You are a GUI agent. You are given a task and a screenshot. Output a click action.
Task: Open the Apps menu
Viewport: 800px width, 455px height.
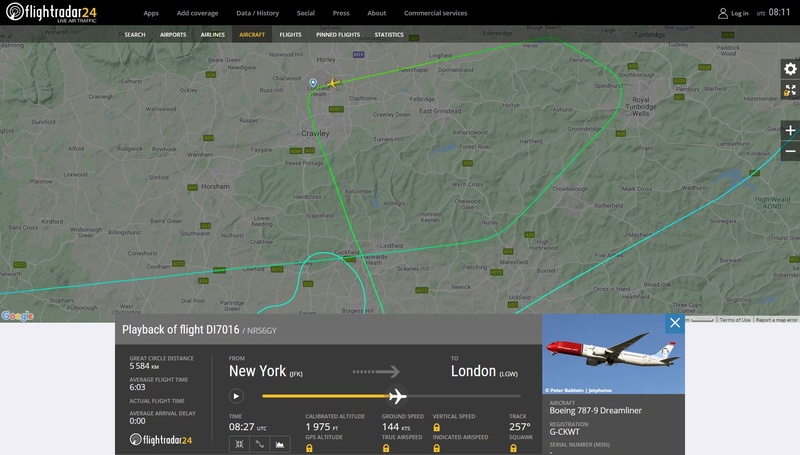151,13
